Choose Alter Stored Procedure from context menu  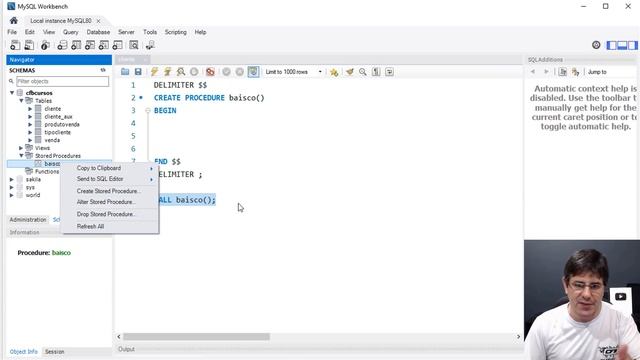(x=110, y=202)
